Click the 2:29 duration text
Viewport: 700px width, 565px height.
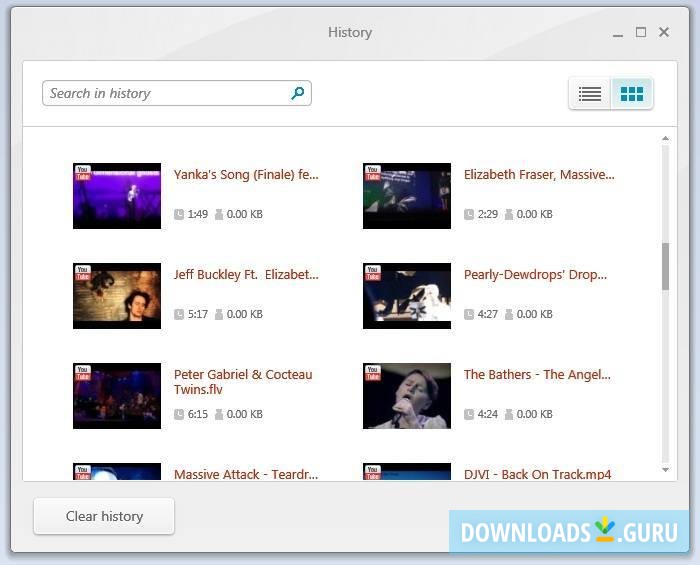point(488,215)
